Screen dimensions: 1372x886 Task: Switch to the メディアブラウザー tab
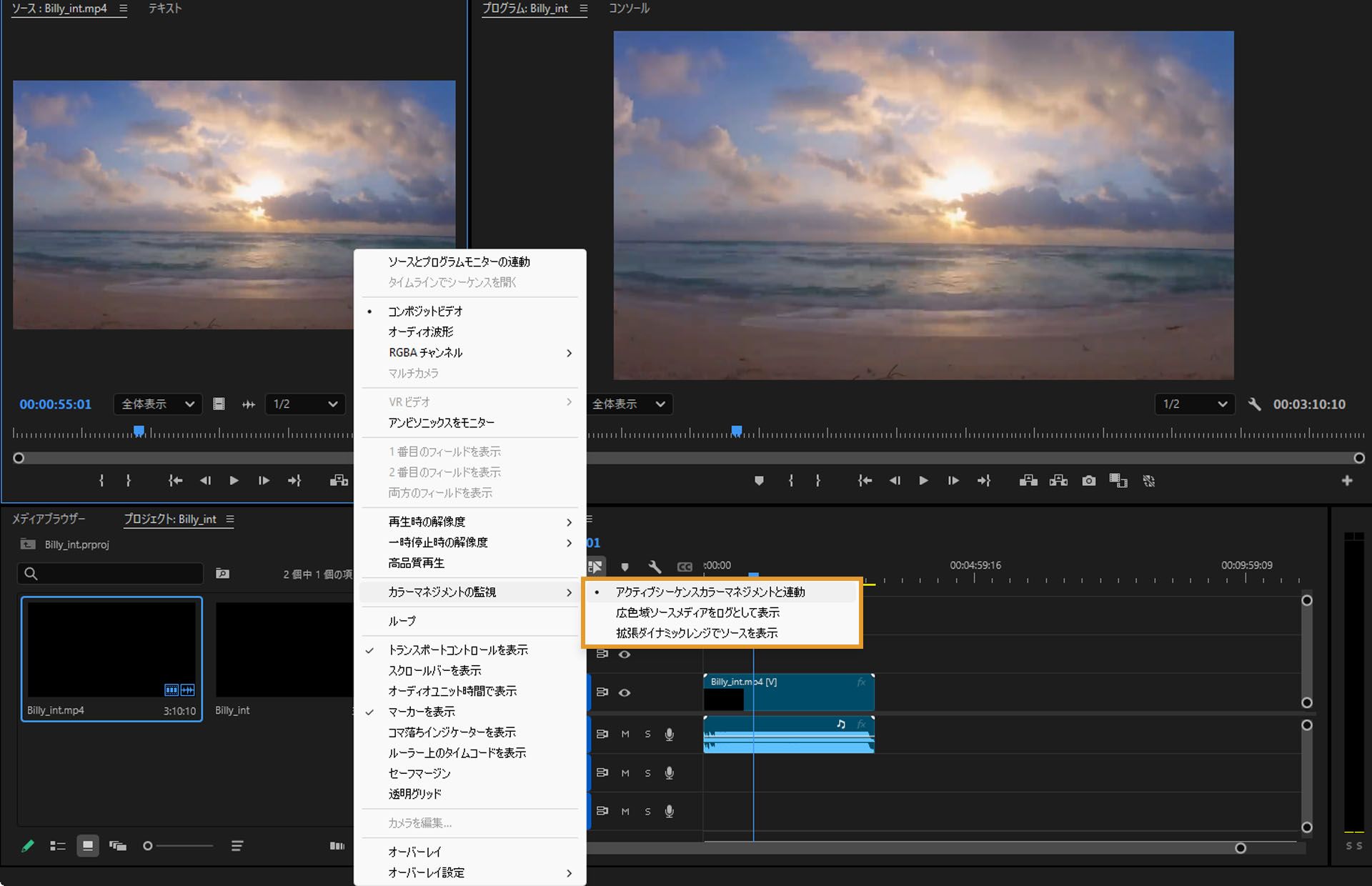tap(48, 519)
